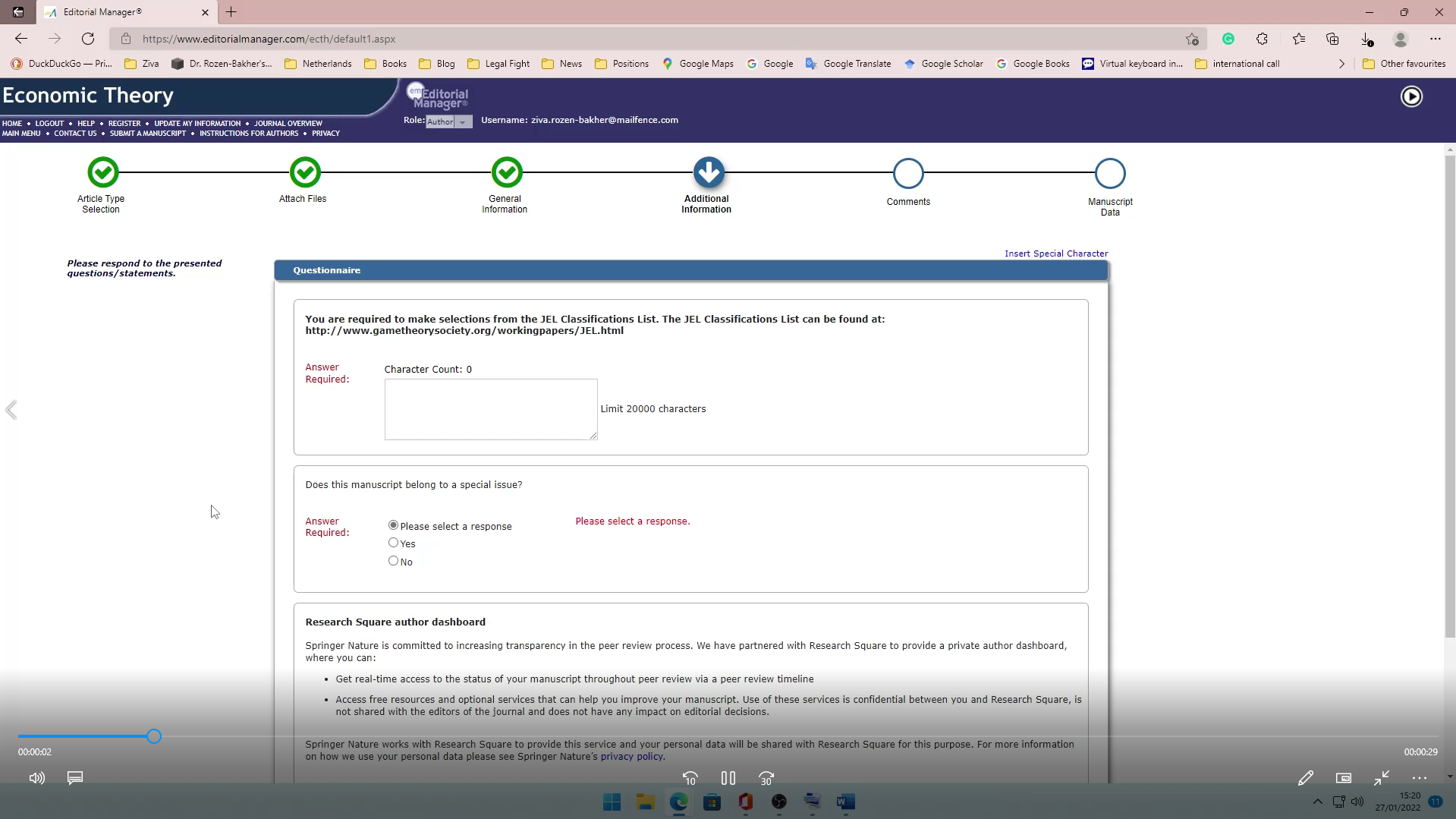Open the favourites list icon
The image size is (1456, 819).
1298,39
